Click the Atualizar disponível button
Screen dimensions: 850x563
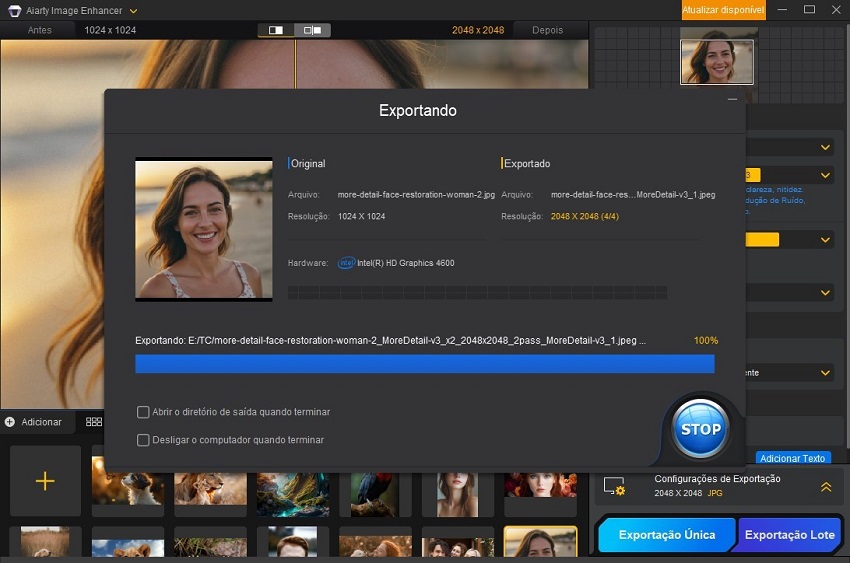pos(723,10)
